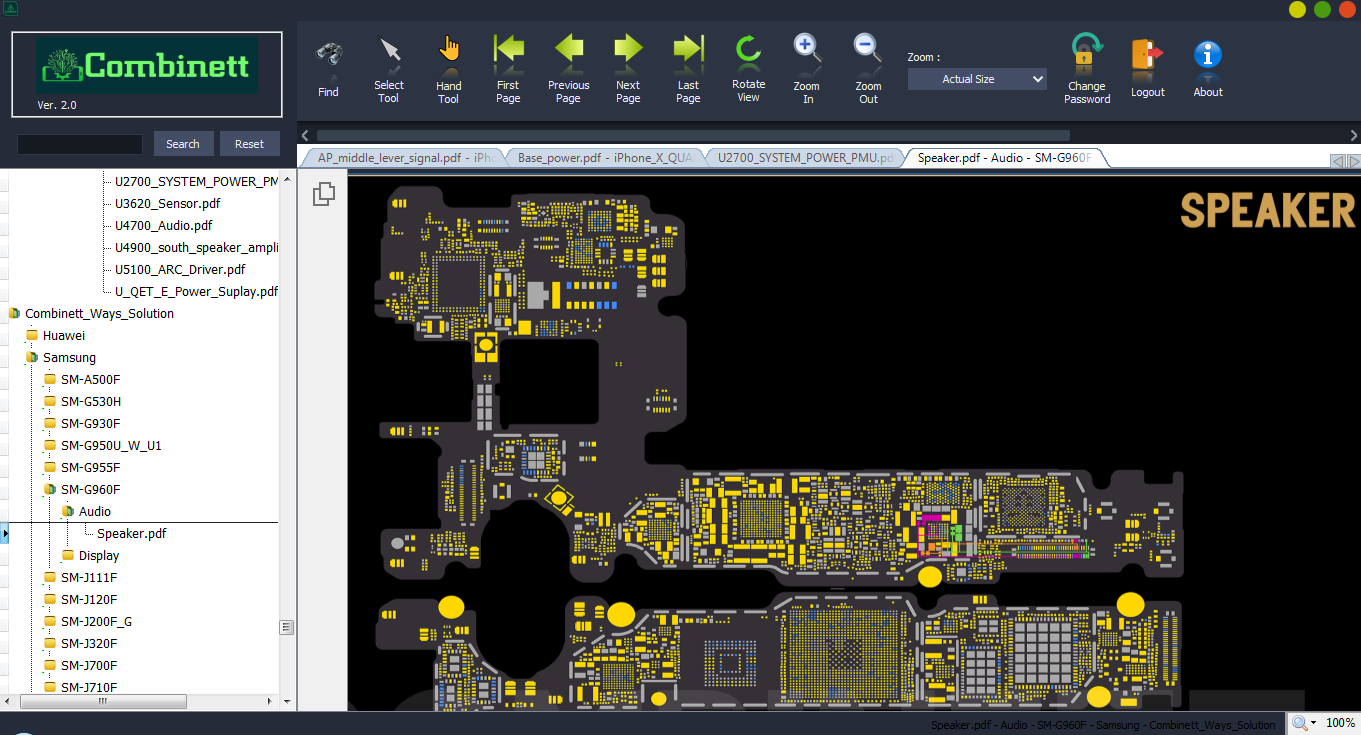Click the Reset button
Viewport: 1361px width, 735px height.
[249, 144]
